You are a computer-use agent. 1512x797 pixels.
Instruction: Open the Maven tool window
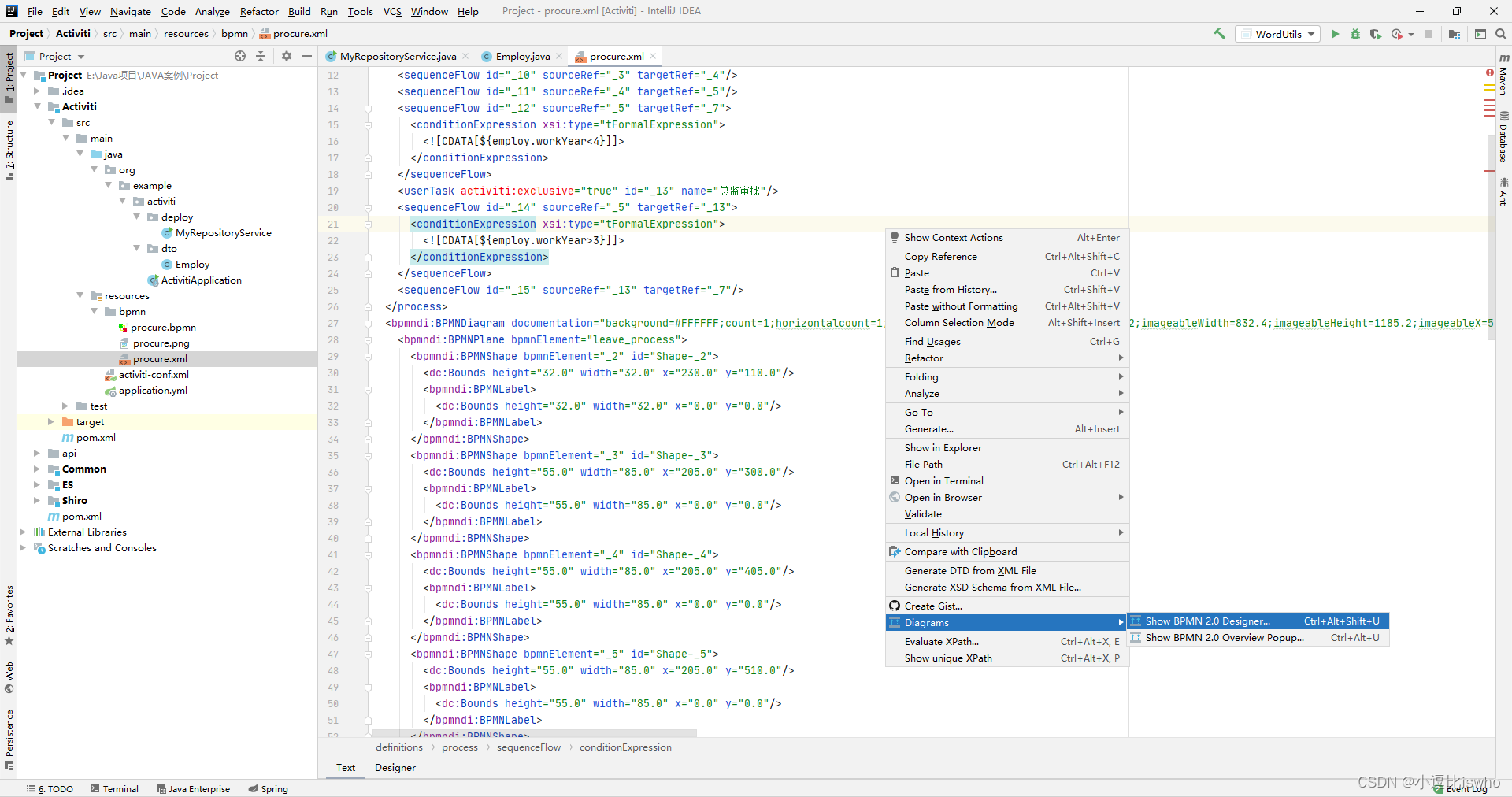click(1503, 74)
